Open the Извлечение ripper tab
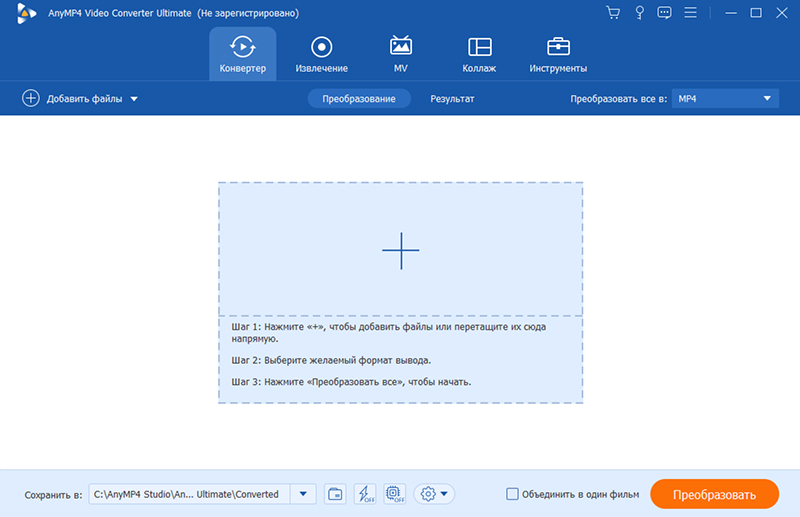 [x=321, y=54]
